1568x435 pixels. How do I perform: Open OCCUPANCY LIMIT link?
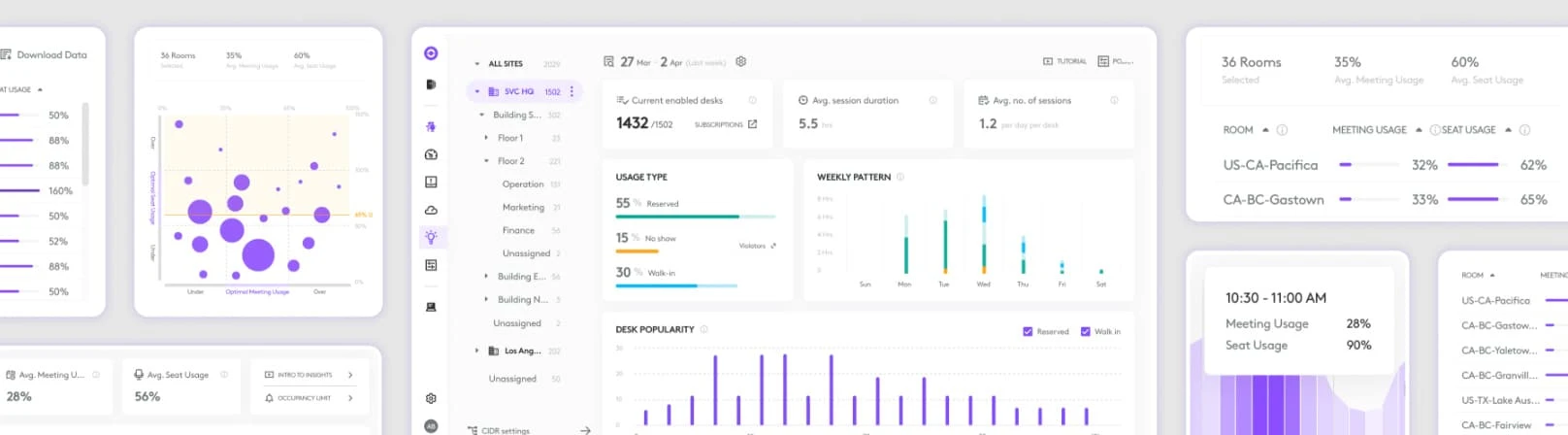click(309, 398)
